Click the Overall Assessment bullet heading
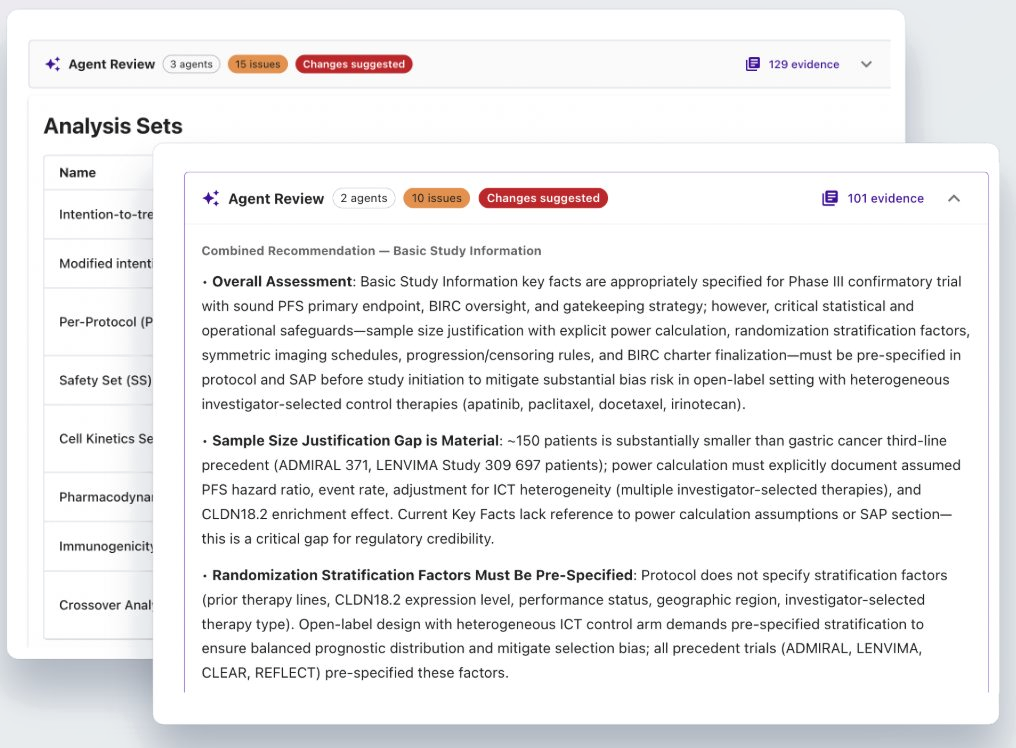Viewport: 1016px width, 748px height. (282, 281)
